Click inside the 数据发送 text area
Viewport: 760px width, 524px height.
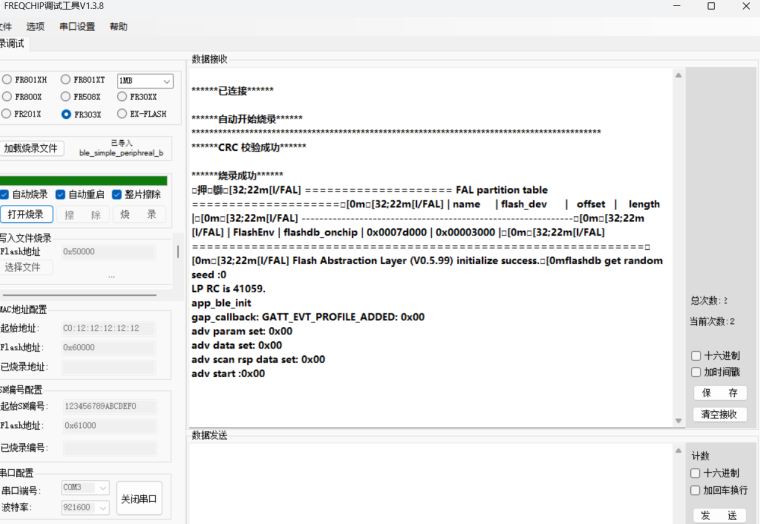[x=435, y=482]
